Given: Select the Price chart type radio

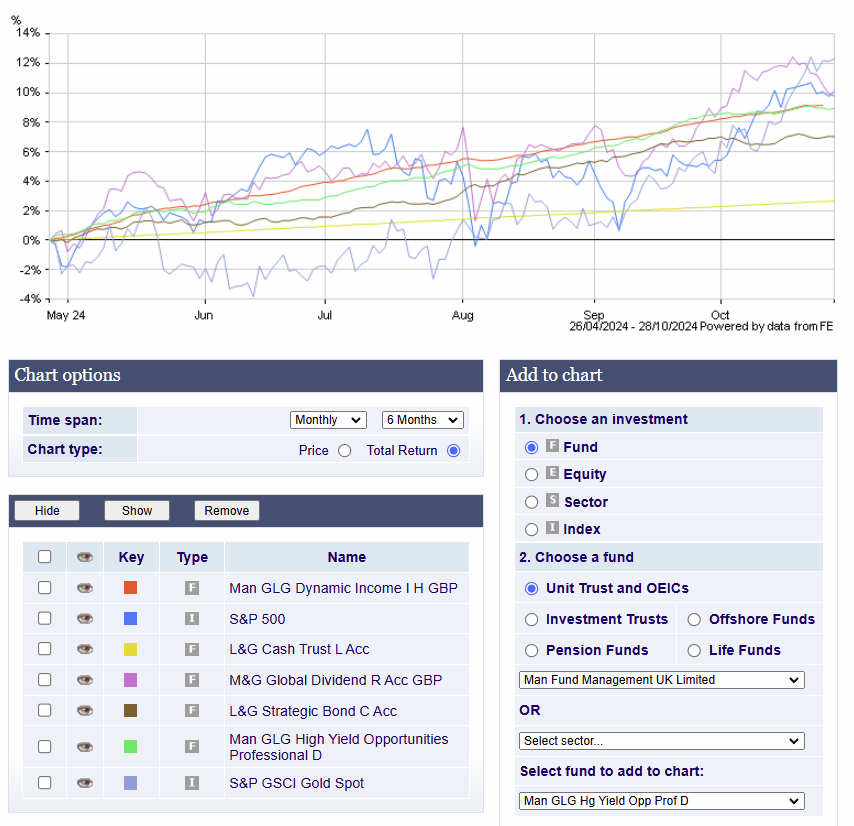Looking at the screenshot, I should coord(345,451).
